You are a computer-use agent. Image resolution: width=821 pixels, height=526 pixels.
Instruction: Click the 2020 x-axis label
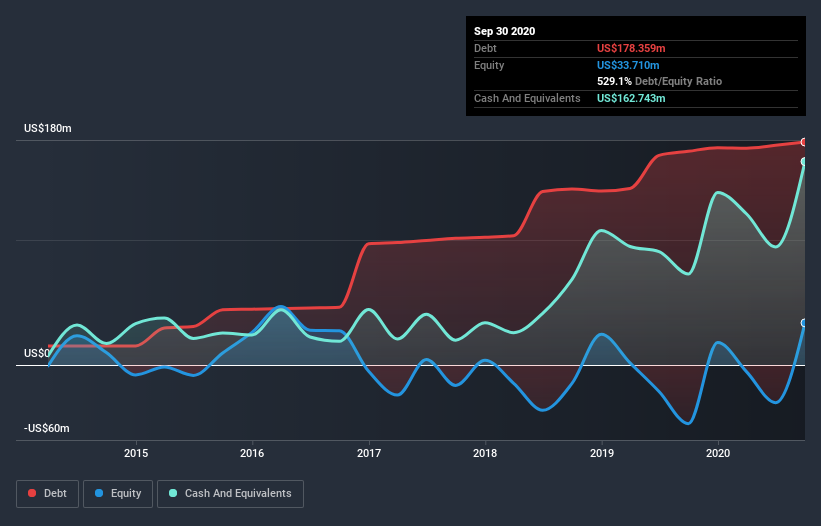[x=718, y=453]
